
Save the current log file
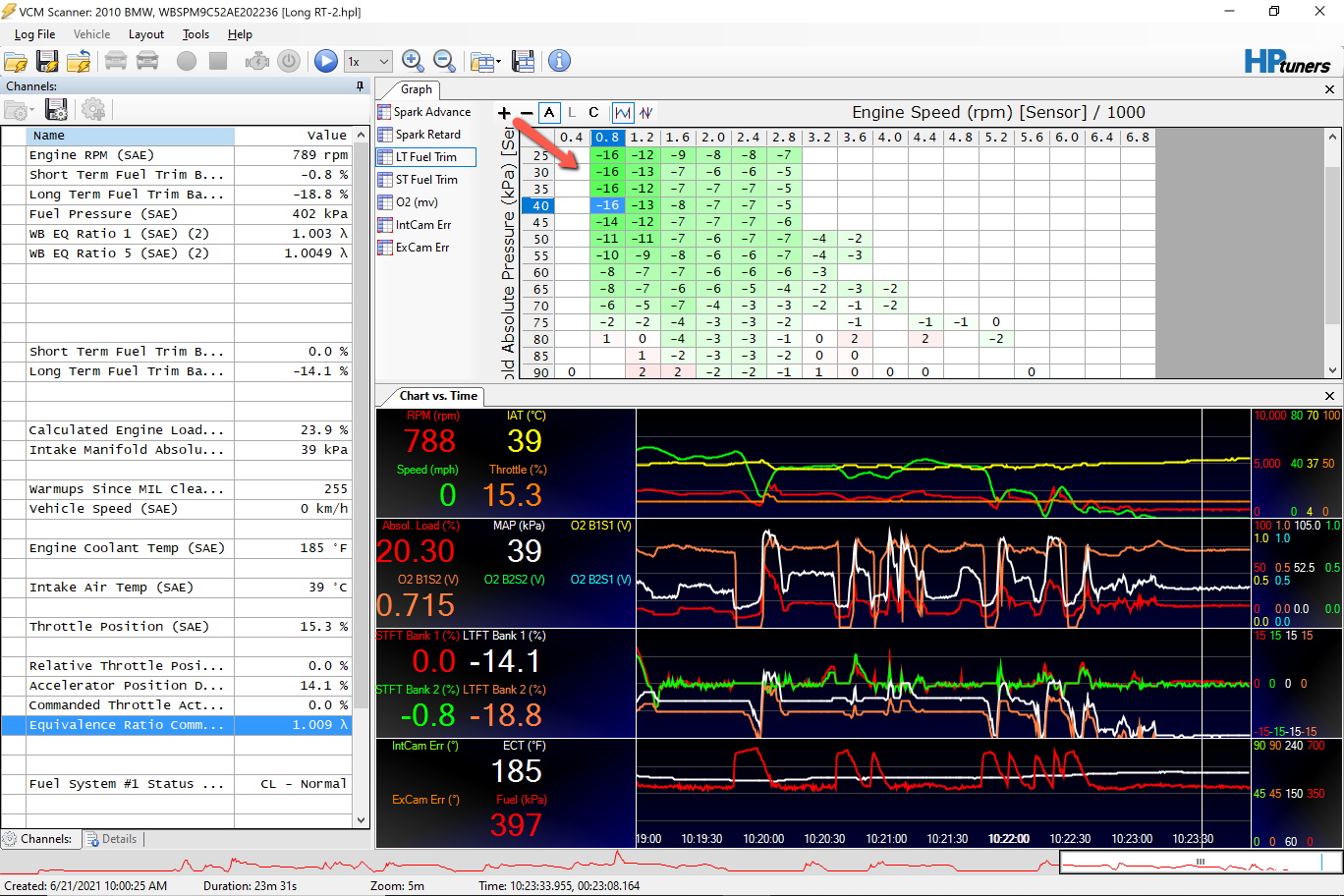(47, 61)
